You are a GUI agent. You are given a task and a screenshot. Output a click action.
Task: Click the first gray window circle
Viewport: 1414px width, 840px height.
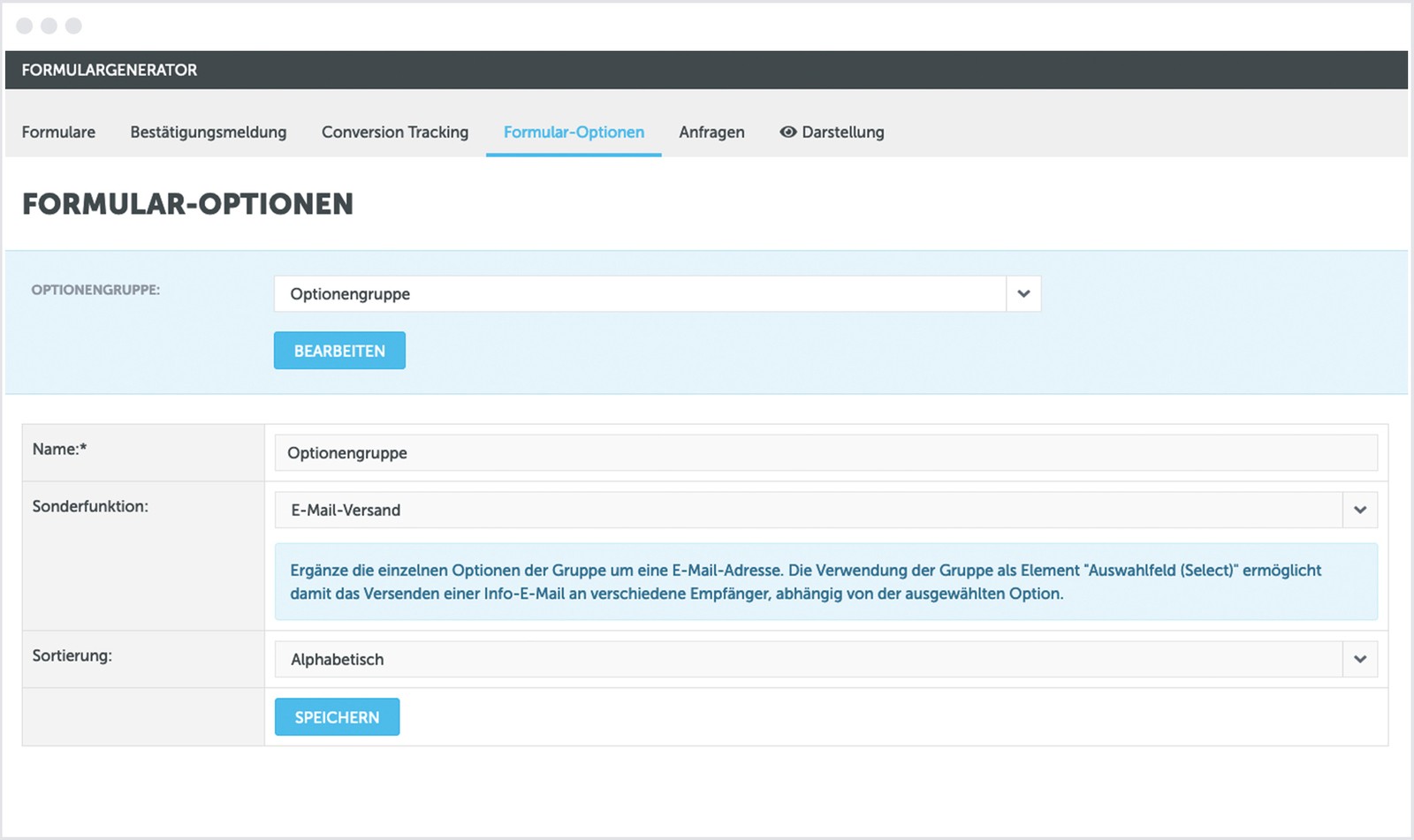tap(25, 26)
